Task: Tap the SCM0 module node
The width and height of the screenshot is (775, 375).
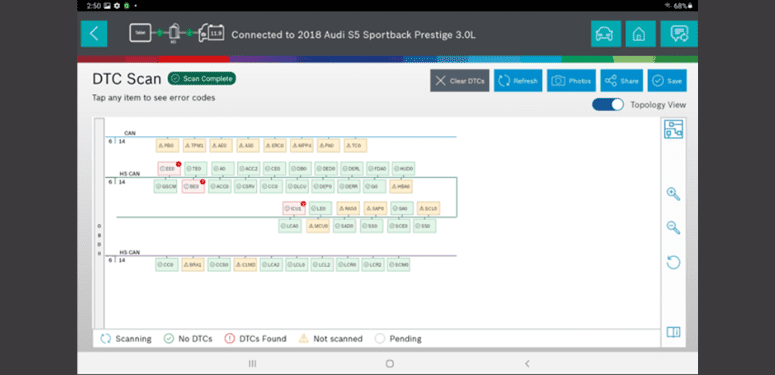Action: click(x=399, y=265)
